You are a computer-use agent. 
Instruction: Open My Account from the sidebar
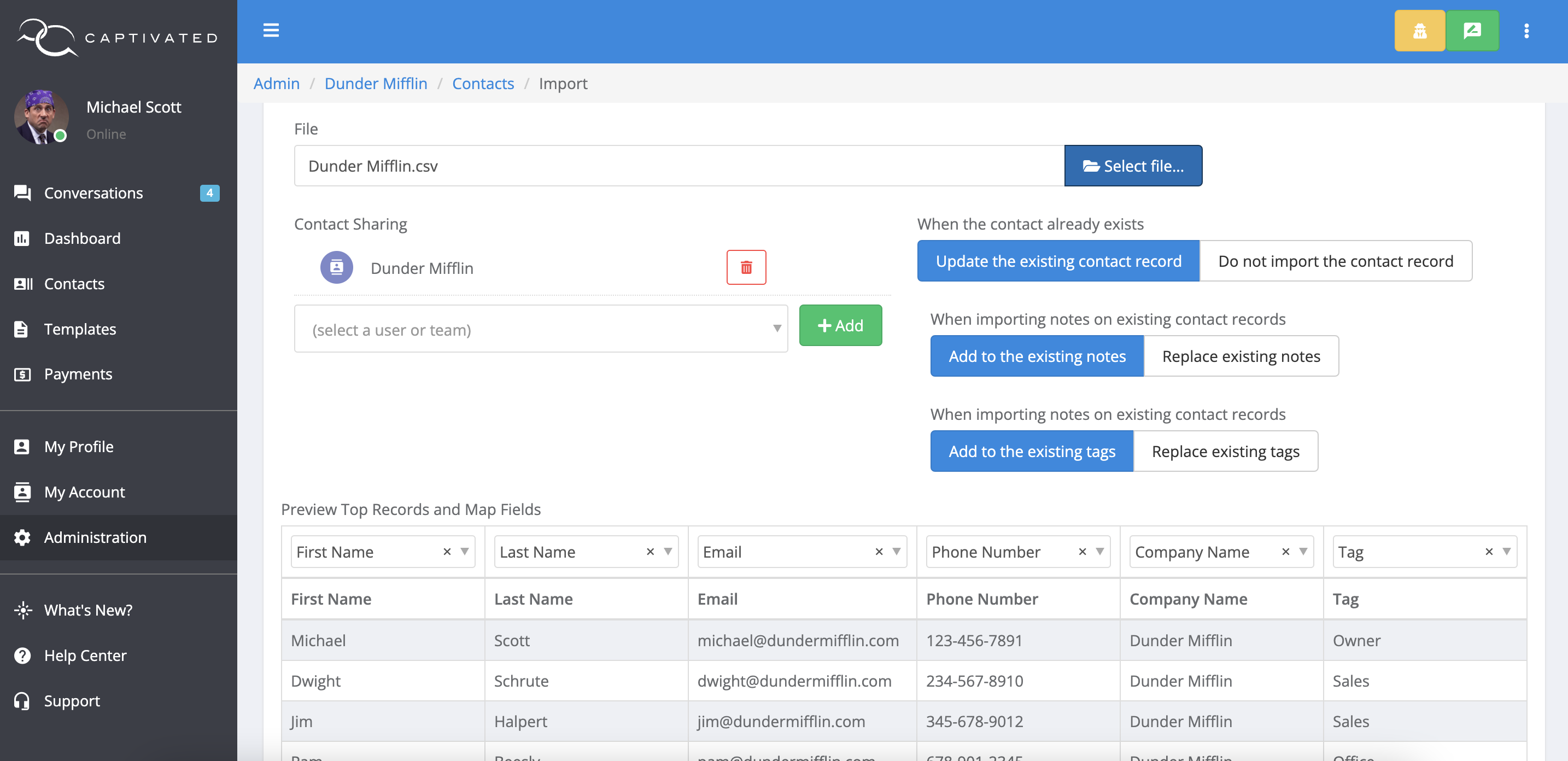click(x=85, y=492)
